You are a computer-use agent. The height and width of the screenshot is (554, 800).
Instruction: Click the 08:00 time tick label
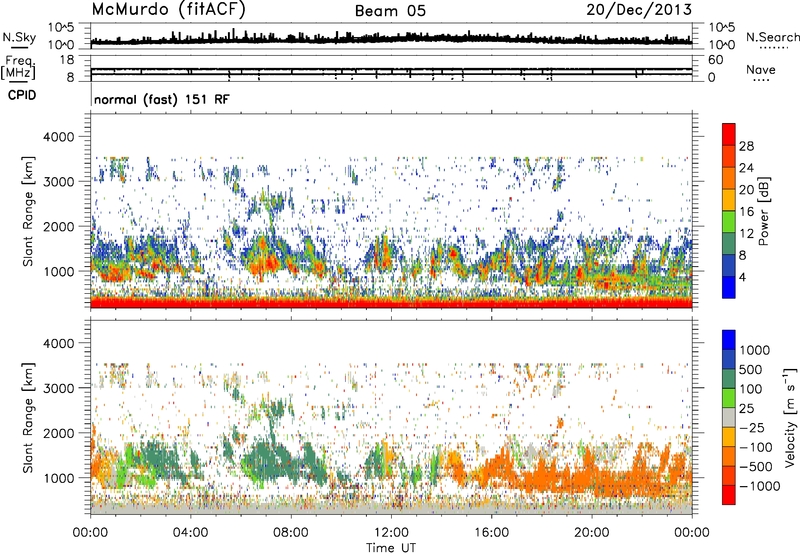291,533
